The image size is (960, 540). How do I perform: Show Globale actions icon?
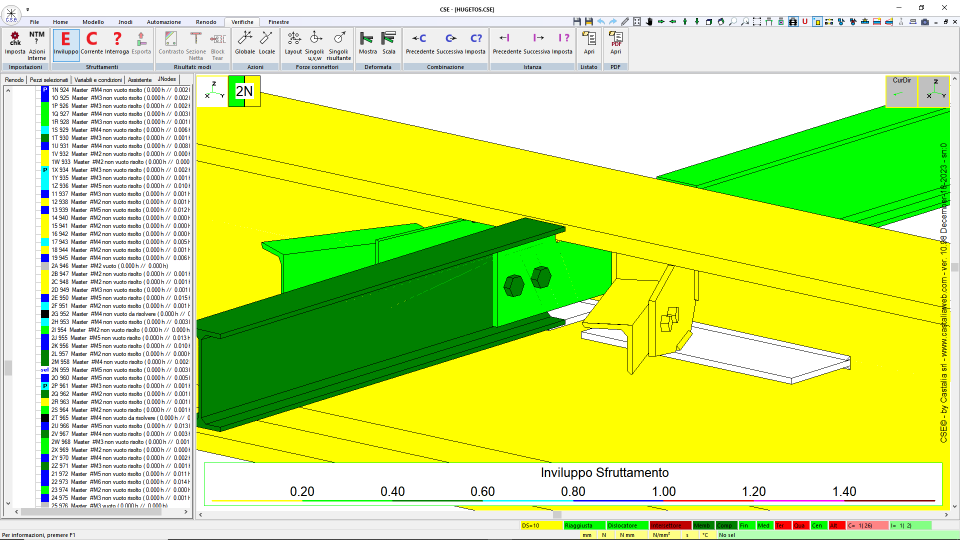point(245,43)
